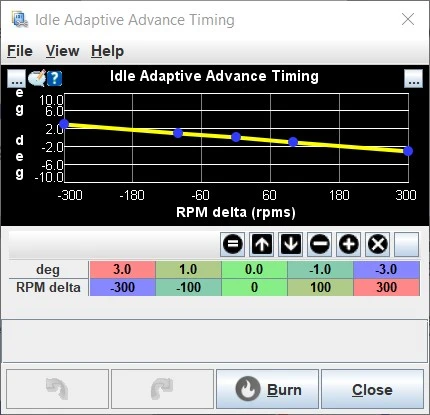The width and height of the screenshot is (430, 415).
Task: Click the up arrow increment button
Action: 262,244
